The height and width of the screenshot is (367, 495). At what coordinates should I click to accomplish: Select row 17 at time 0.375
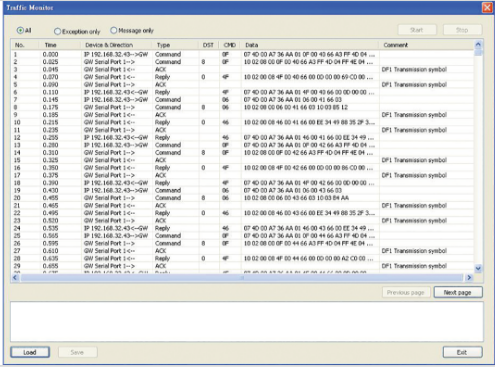pyautogui.click(x=243, y=175)
